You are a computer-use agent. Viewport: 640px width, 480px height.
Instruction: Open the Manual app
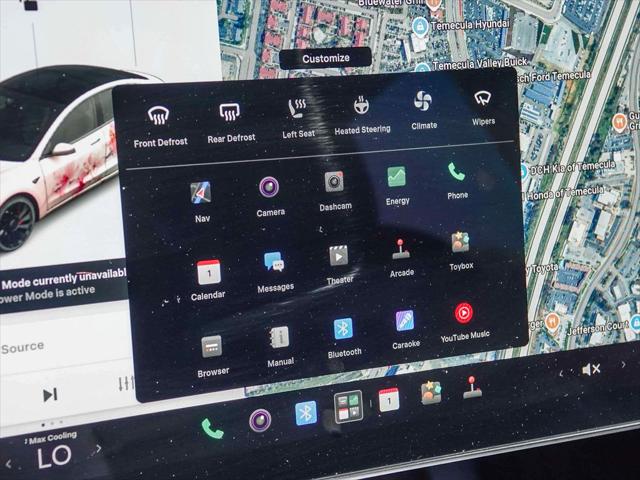280,347
